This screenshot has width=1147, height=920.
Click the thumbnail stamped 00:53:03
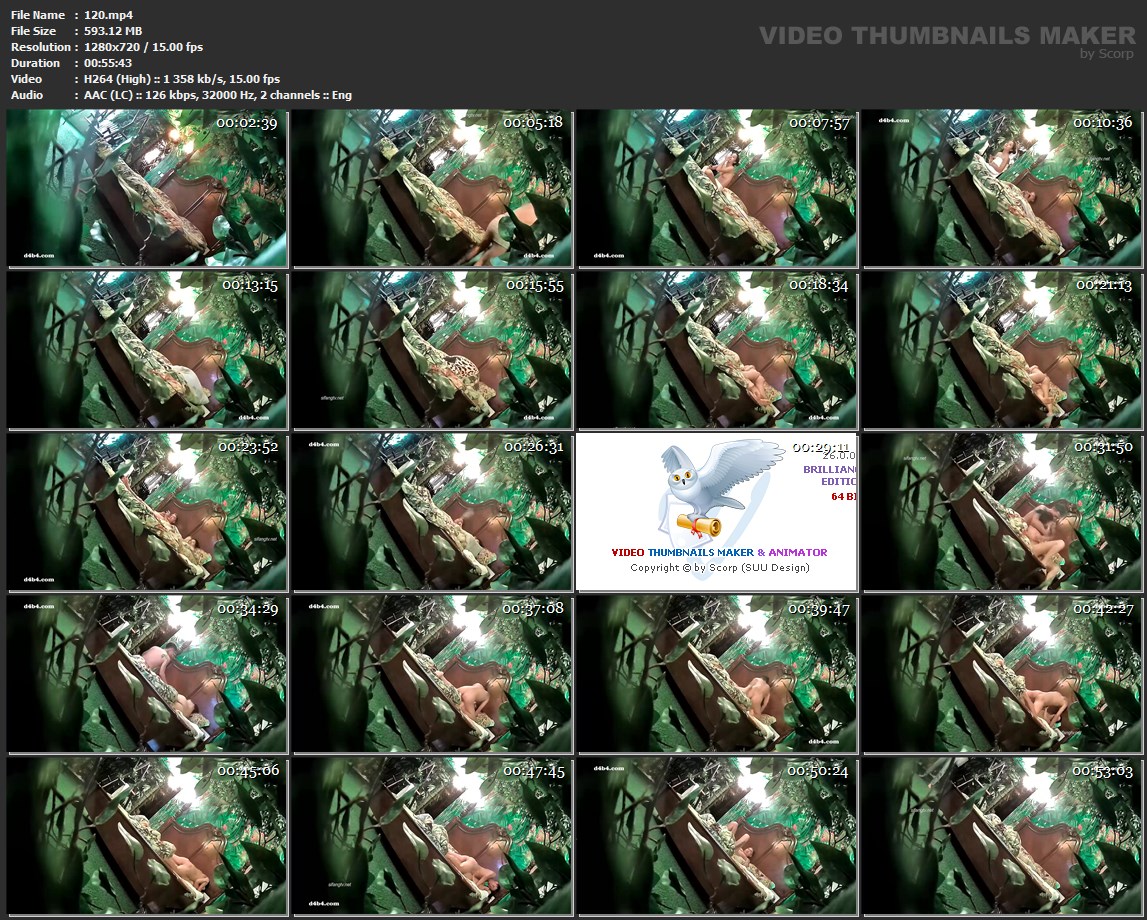click(x=1002, y=835)
